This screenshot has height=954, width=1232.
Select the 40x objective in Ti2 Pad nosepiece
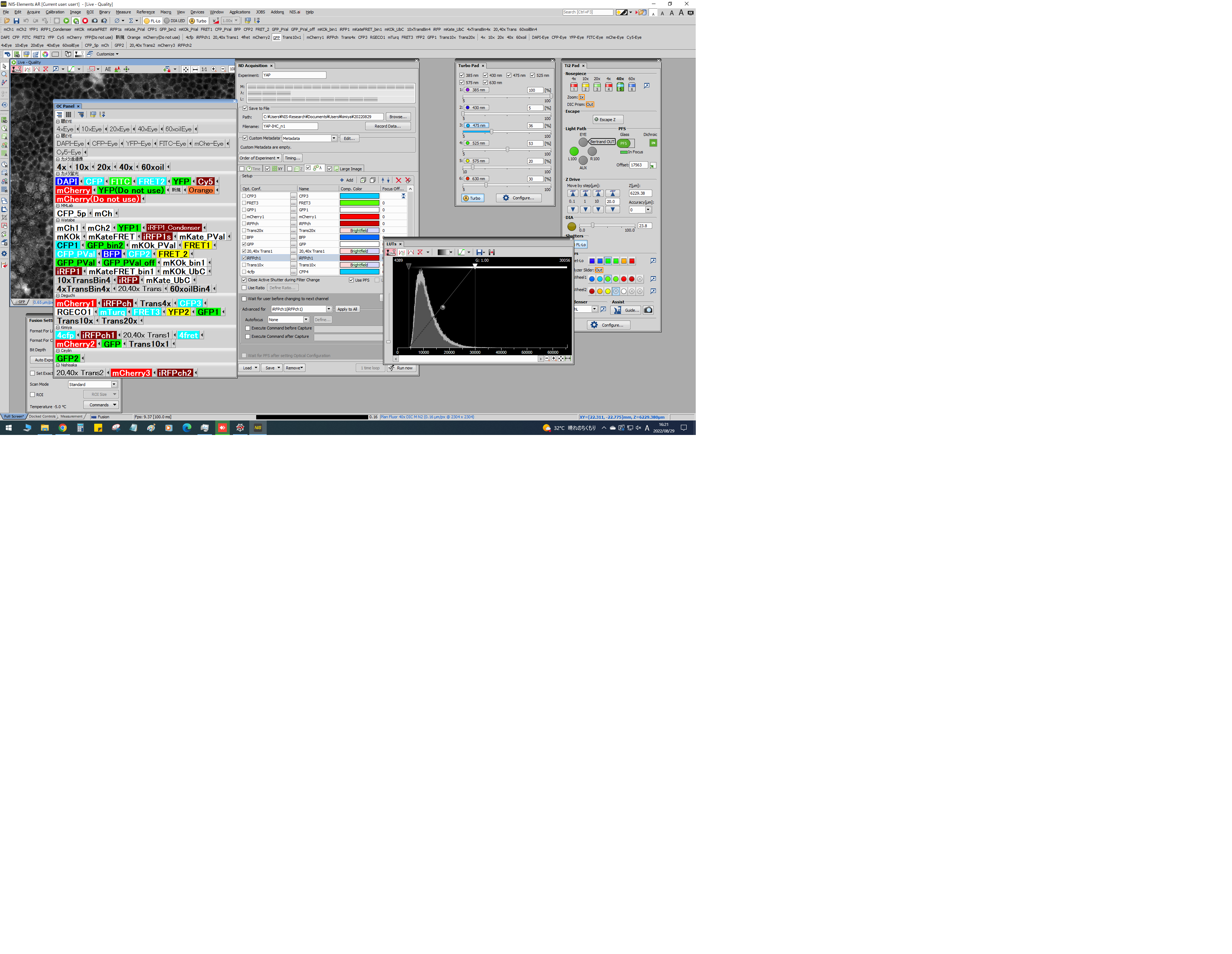(620, 87)
